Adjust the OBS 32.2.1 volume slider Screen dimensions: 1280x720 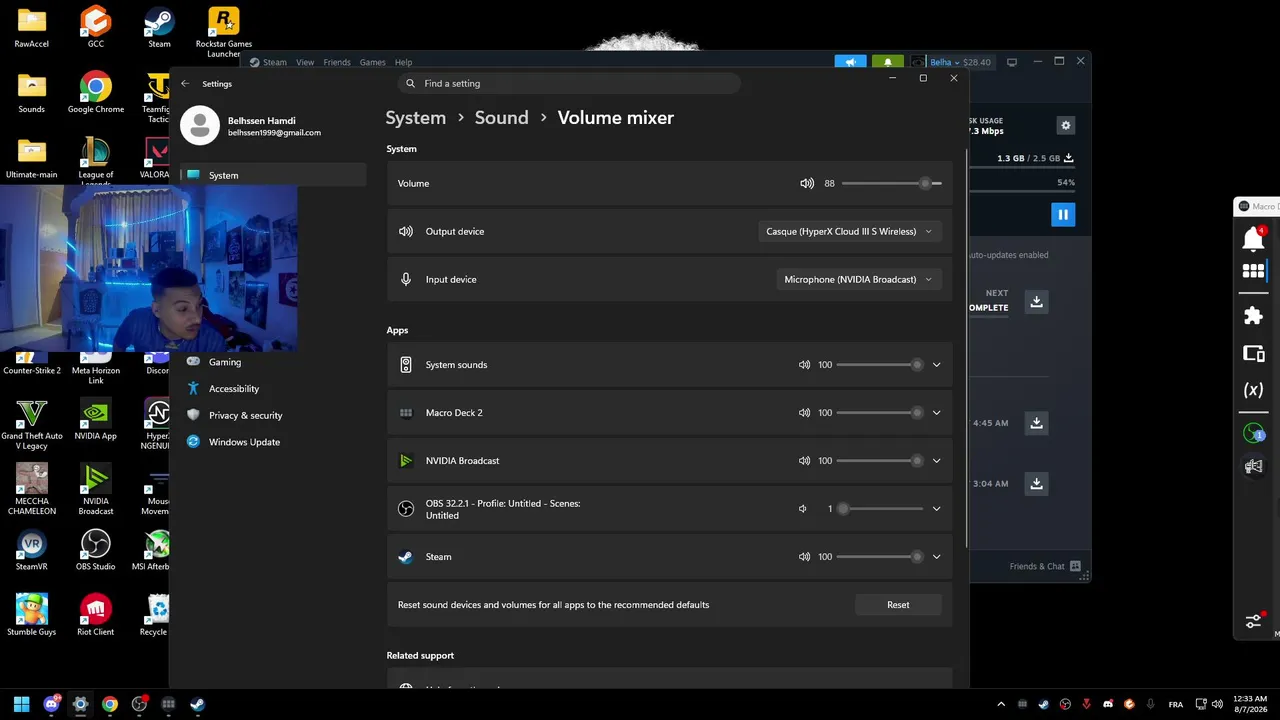[880, 509]
